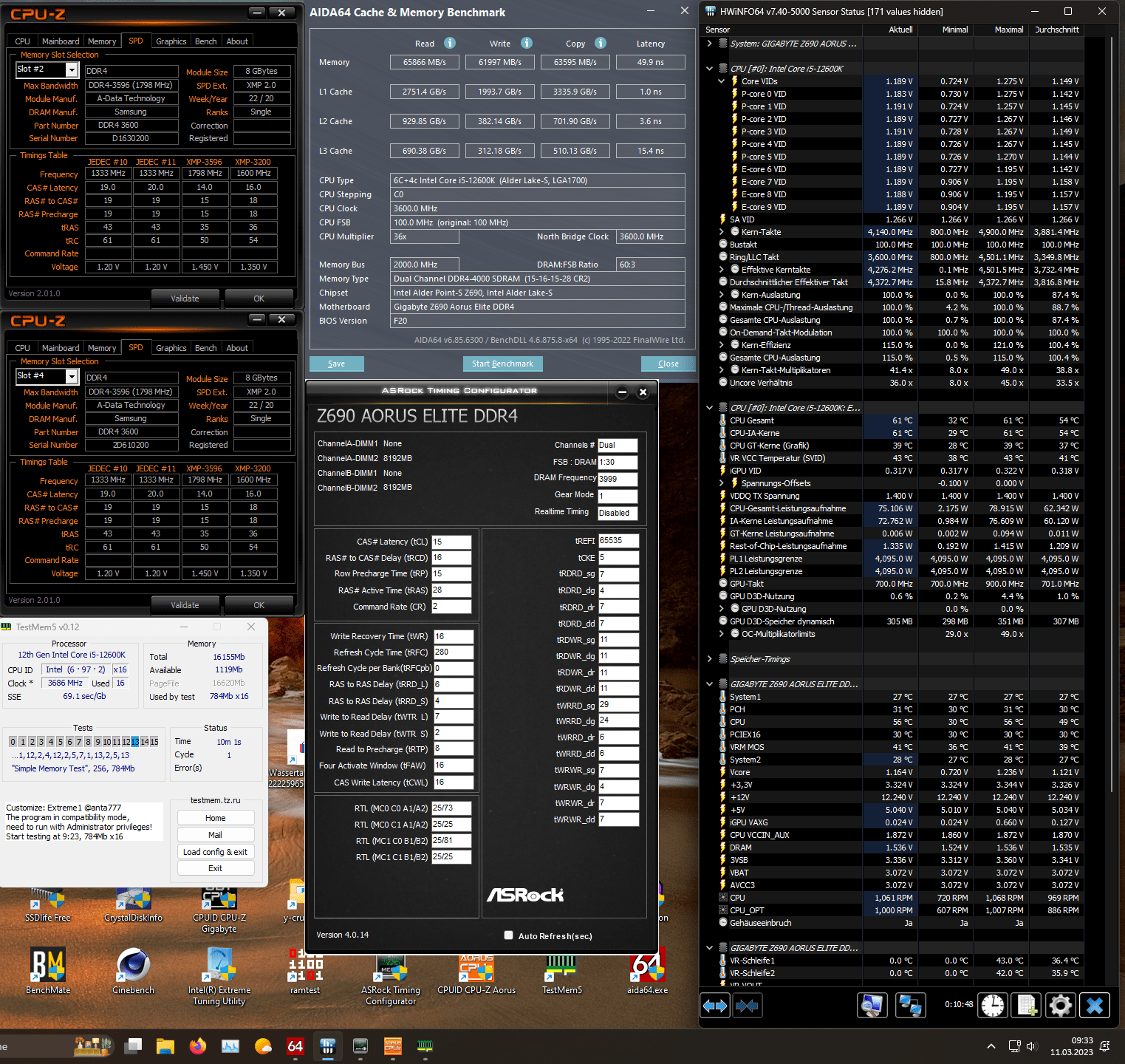Image resolution: width=1125 pixels, height=1064 pixels.
Task: Click the Copy info icon in AIDA64
Action: point(601,43)
